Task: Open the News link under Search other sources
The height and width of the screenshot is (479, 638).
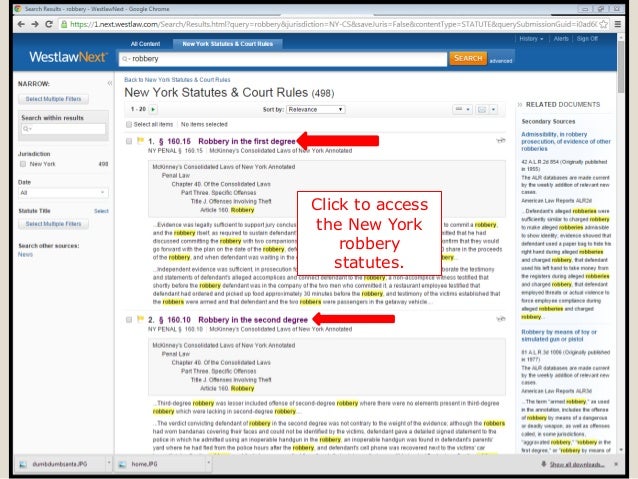Action: (x=25, y=254)
